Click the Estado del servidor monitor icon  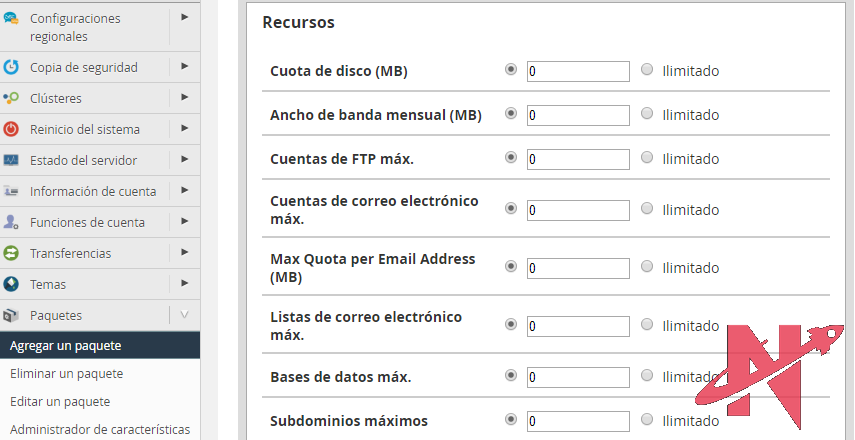click(11, 160)
